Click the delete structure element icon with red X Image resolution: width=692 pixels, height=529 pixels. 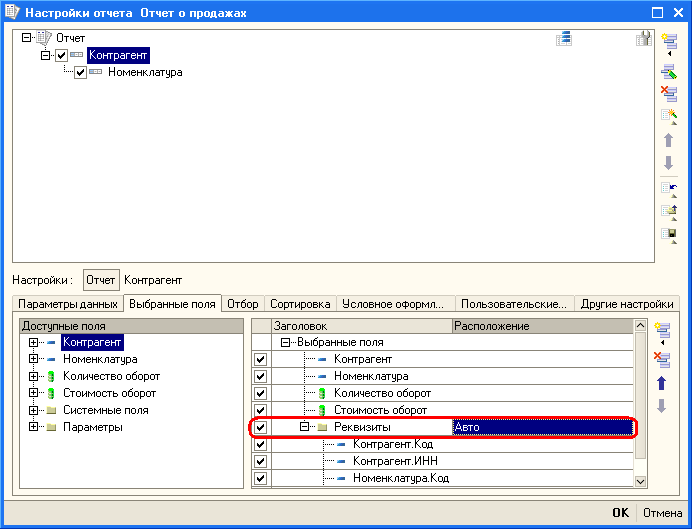tap(668, 93)
